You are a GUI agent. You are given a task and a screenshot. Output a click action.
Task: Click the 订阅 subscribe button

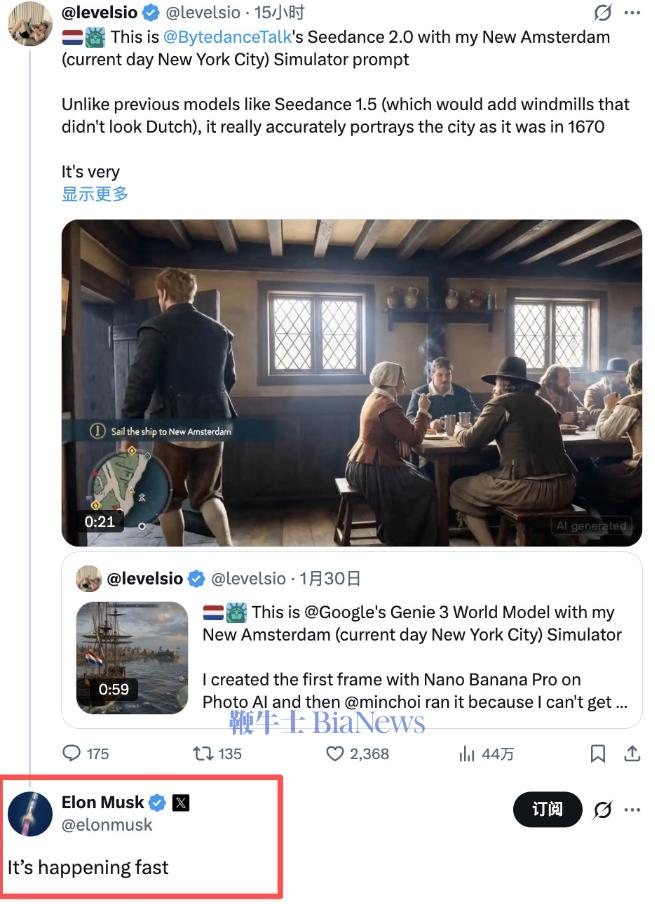pyautogui.click(x=547, y=809)
